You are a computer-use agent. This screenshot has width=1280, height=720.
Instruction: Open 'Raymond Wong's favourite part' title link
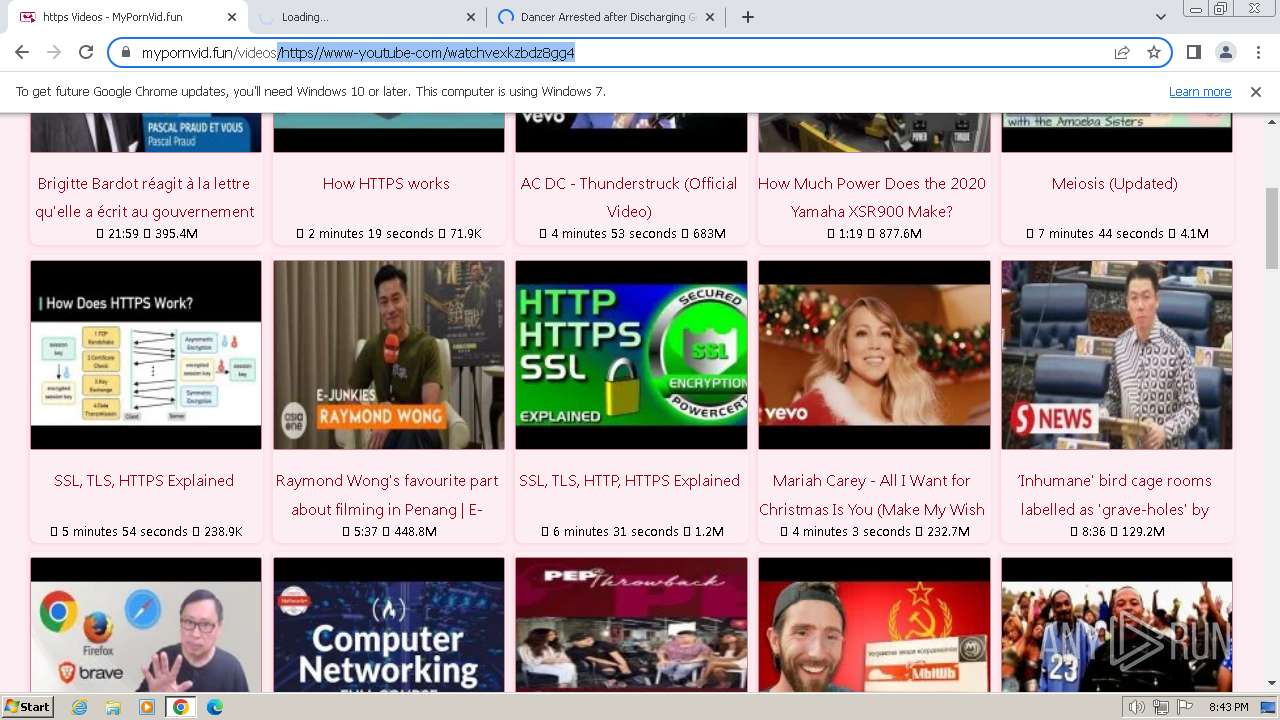point(387,495)
